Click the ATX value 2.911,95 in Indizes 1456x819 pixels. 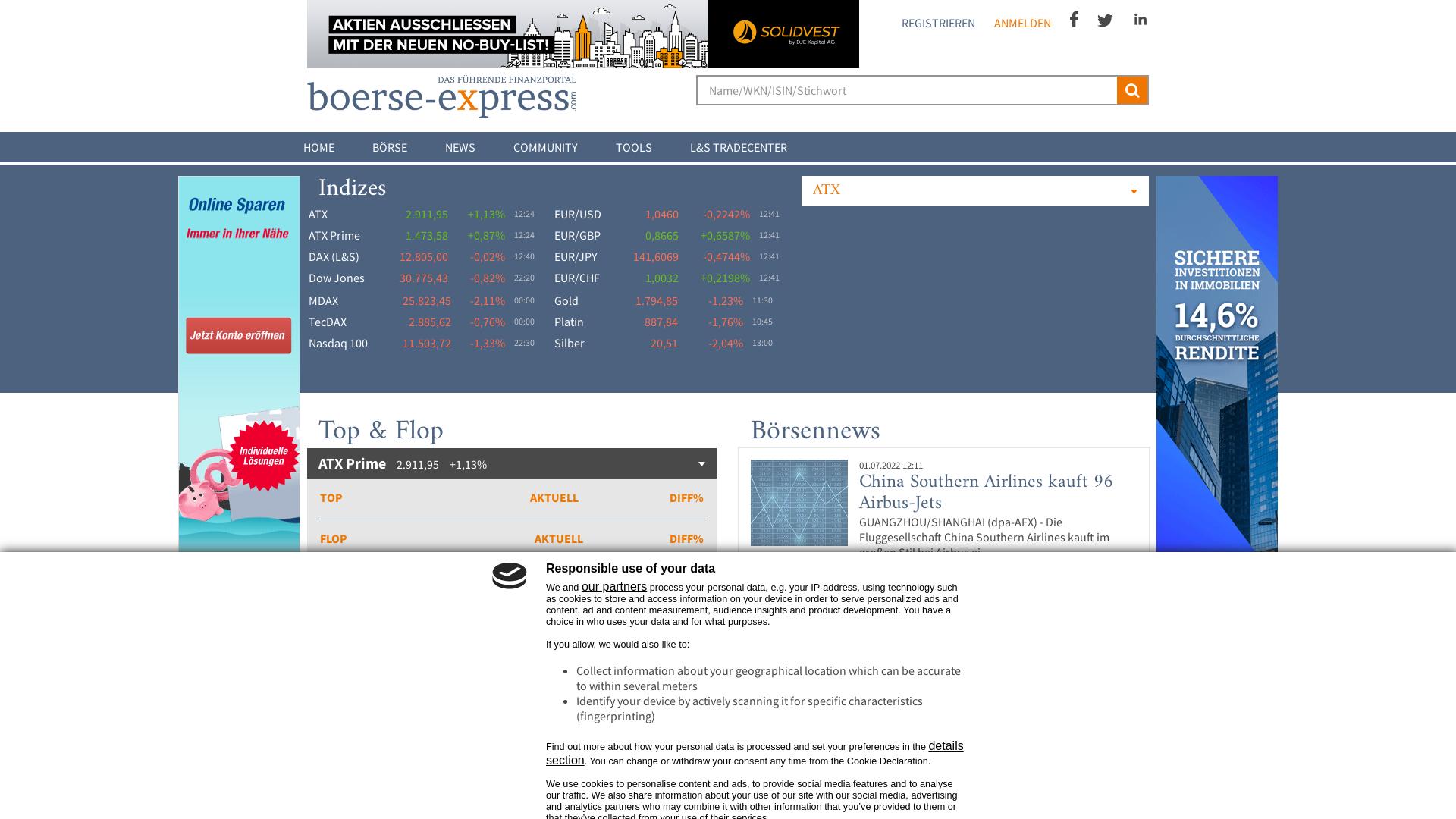click(427, 215)
